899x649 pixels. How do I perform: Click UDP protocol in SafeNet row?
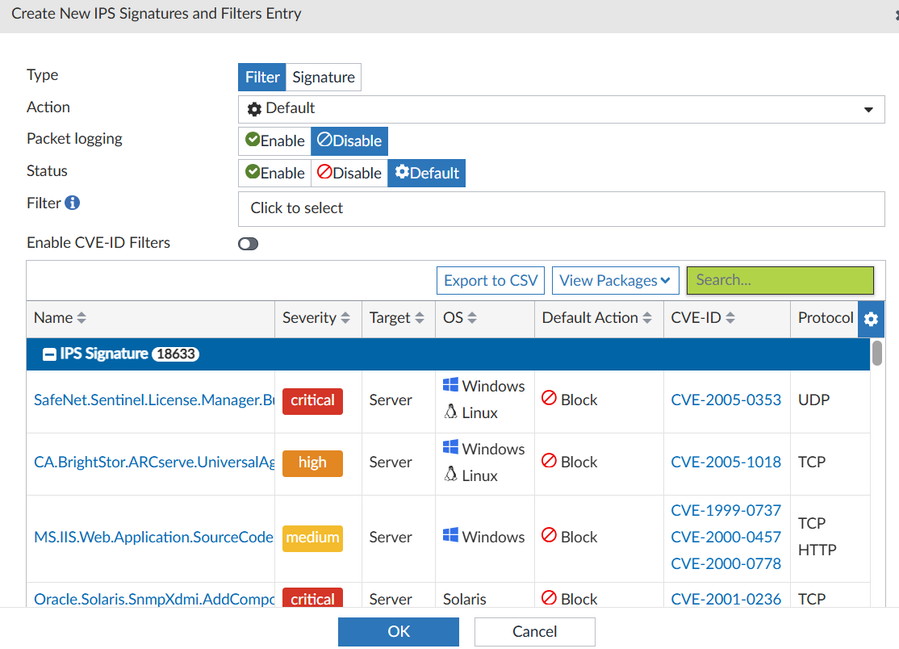coord(814,400)
